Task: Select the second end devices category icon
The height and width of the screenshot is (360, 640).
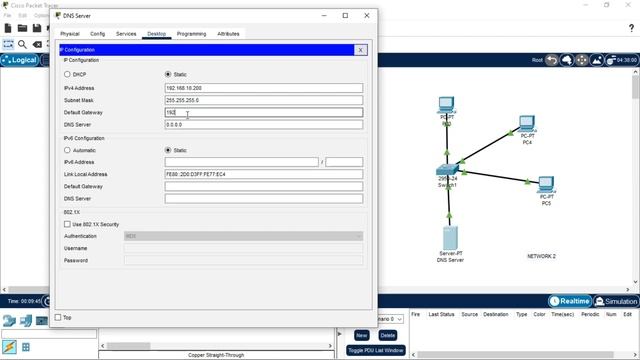Action: pyautogui.click(x=26, y=321)
